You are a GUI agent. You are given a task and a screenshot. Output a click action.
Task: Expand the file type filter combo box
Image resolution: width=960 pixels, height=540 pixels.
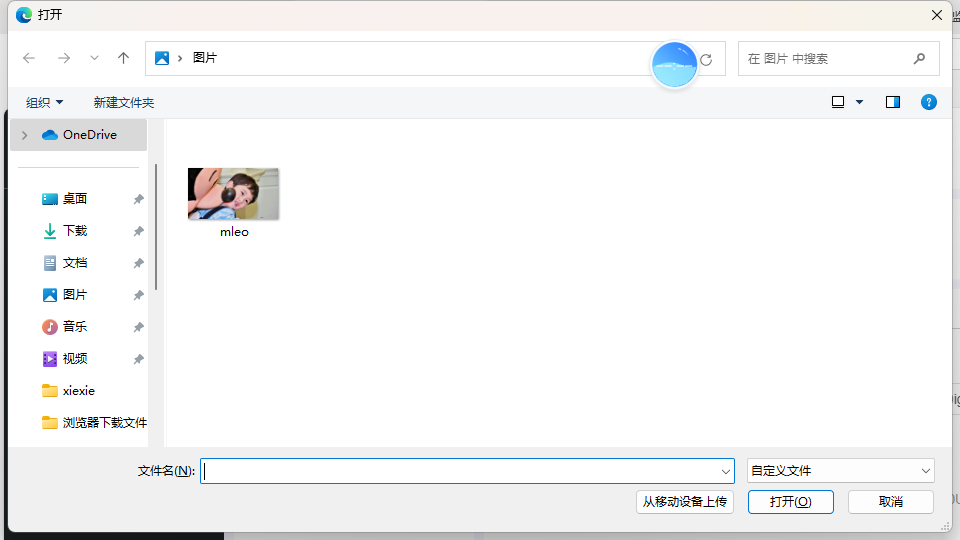(840, 471)
